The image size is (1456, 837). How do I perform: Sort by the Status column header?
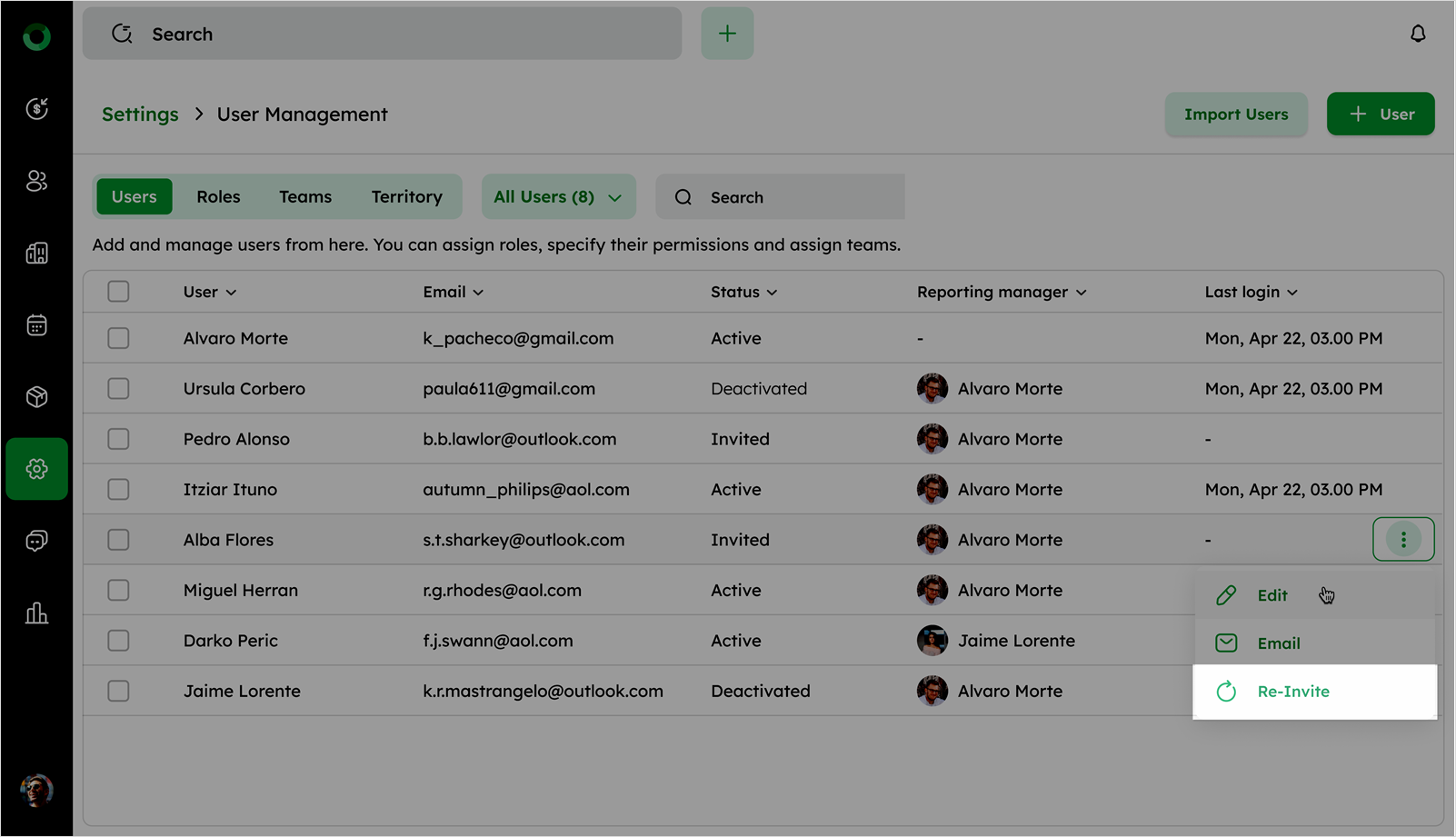(743, 292)
